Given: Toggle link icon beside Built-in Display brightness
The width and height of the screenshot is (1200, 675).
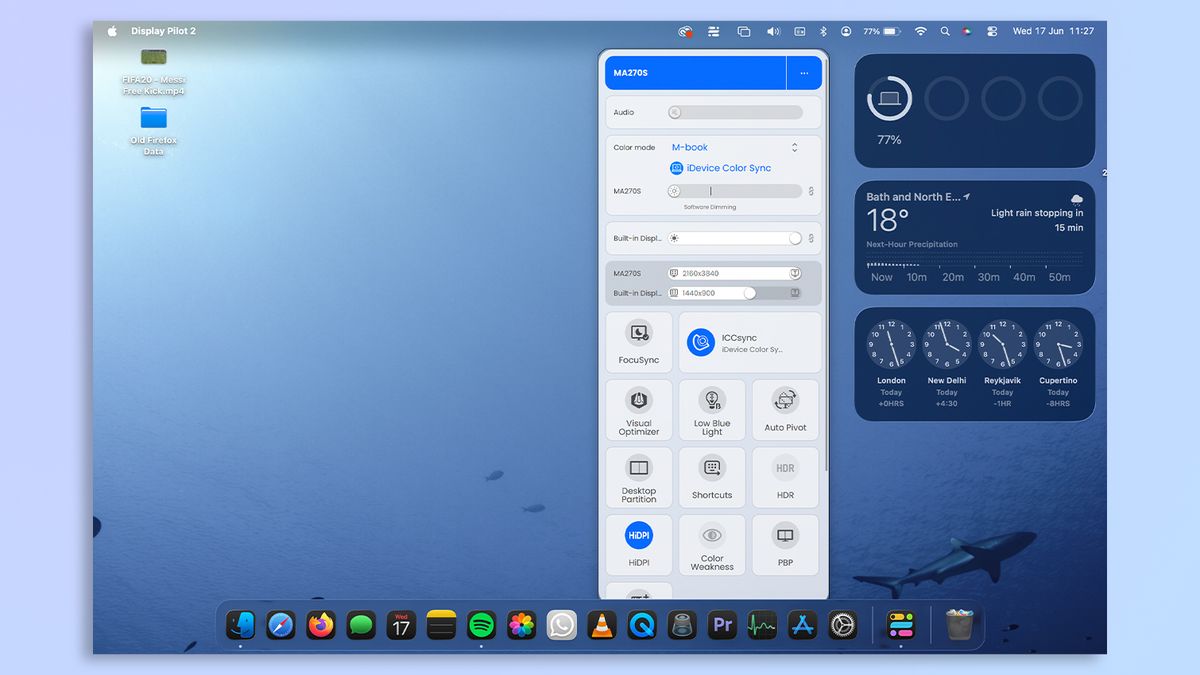Looking at the screenshot, I should pos(811,238).
